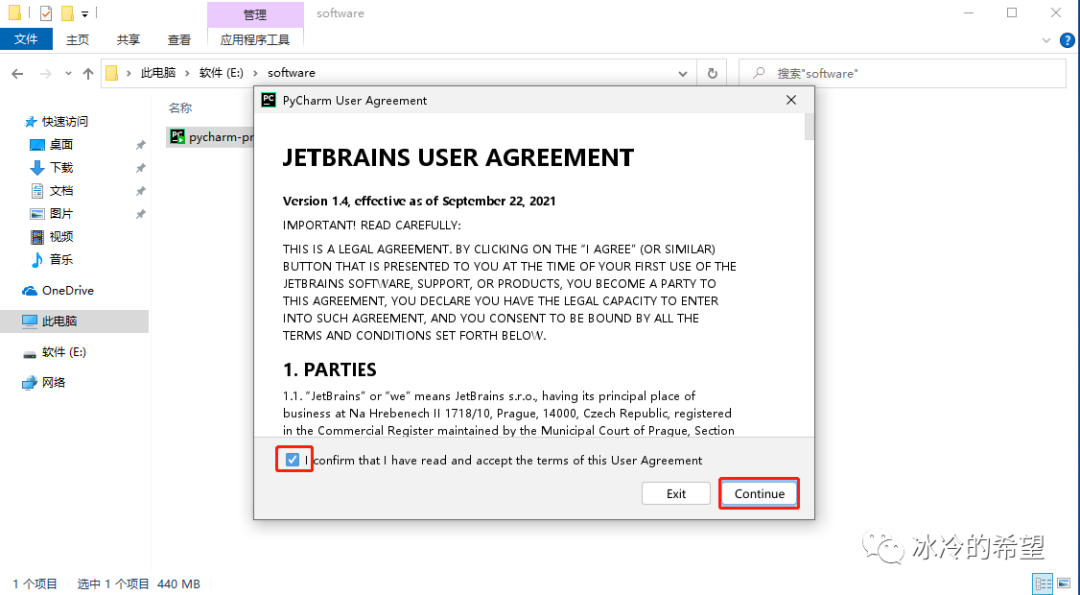Expand the chevron after 软件 (E:) breadcrumb
Screen dimensions: 1080x595
256,73
